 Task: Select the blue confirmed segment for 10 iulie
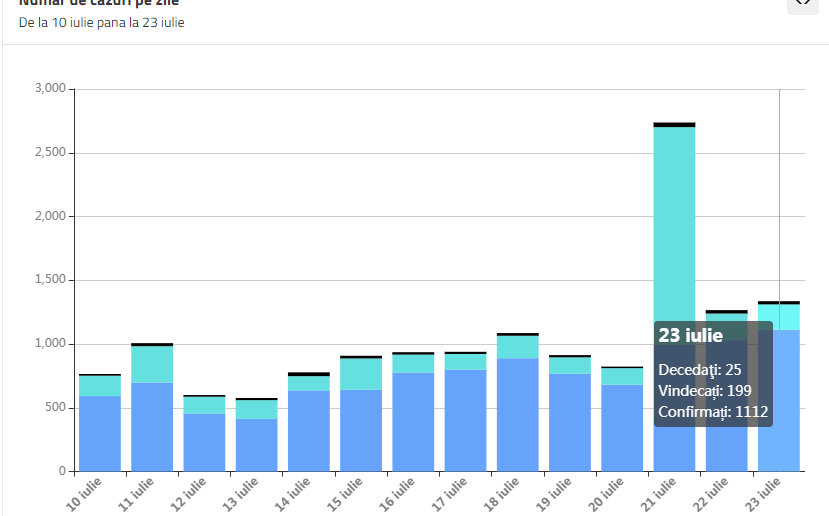click(x=100, y=433)
